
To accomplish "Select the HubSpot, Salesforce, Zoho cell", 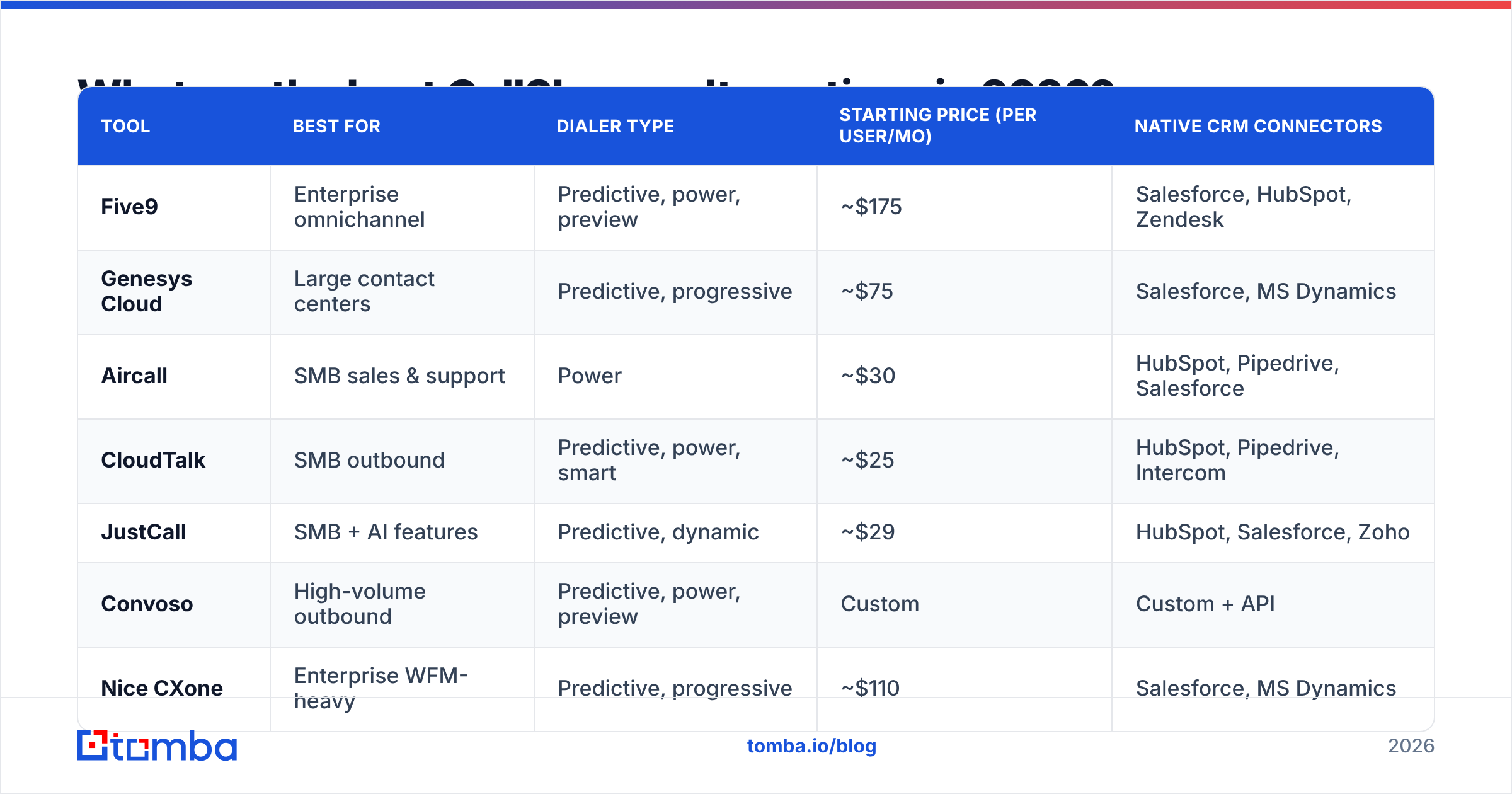I will point(1273,532).
